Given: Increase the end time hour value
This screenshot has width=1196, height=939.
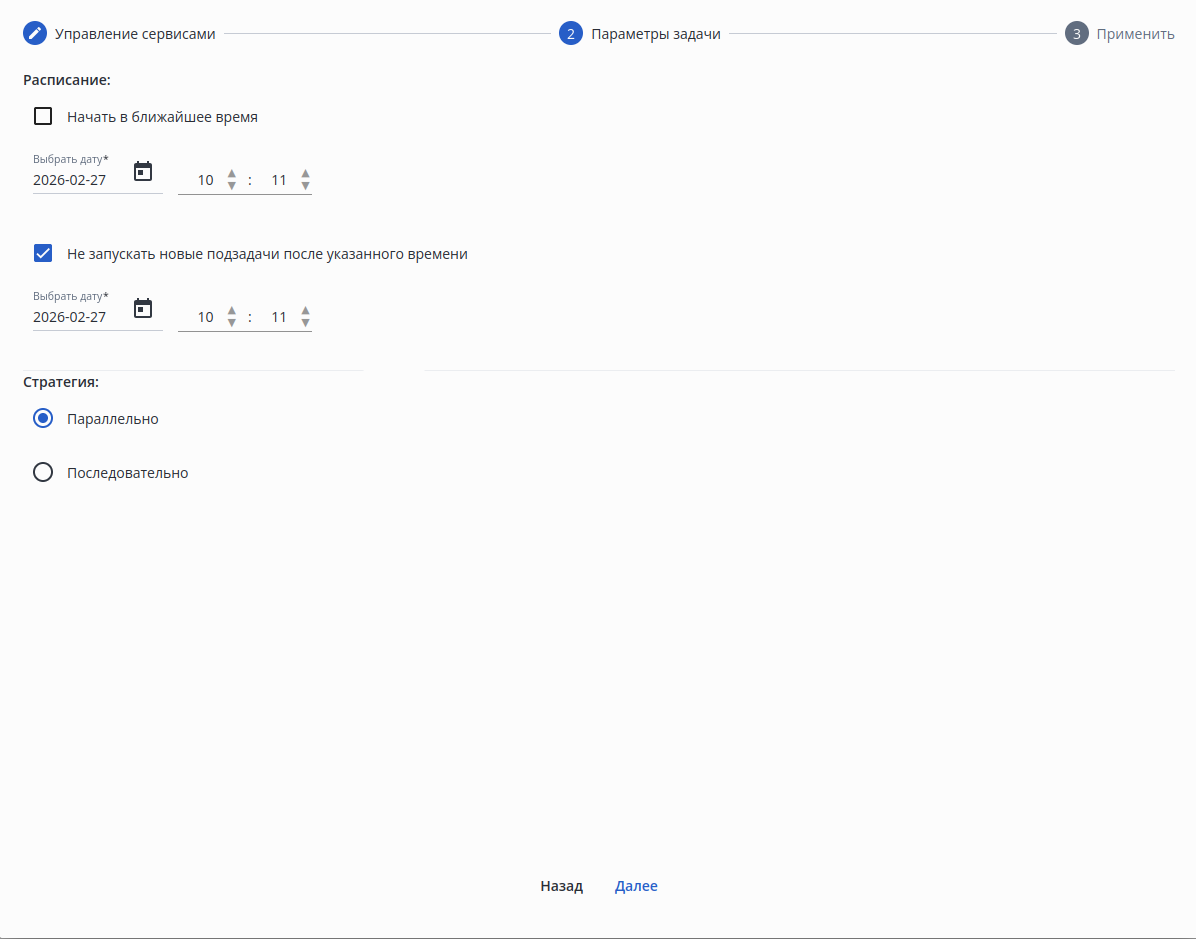Looking at the screenshot, I should click(x=232, y=310).
